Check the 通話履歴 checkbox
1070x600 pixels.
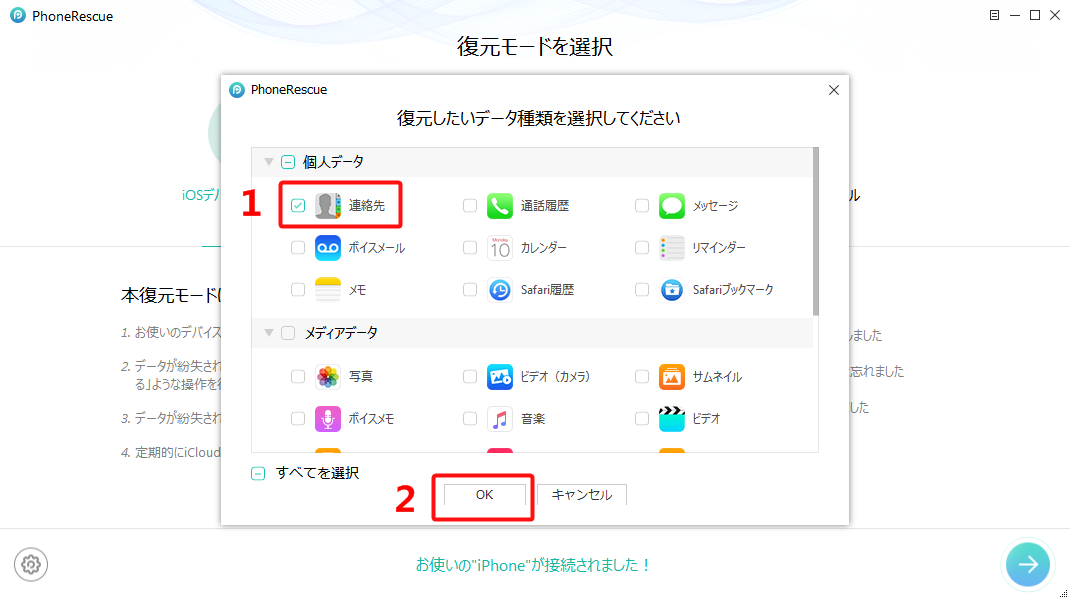[x=469, y=205]
